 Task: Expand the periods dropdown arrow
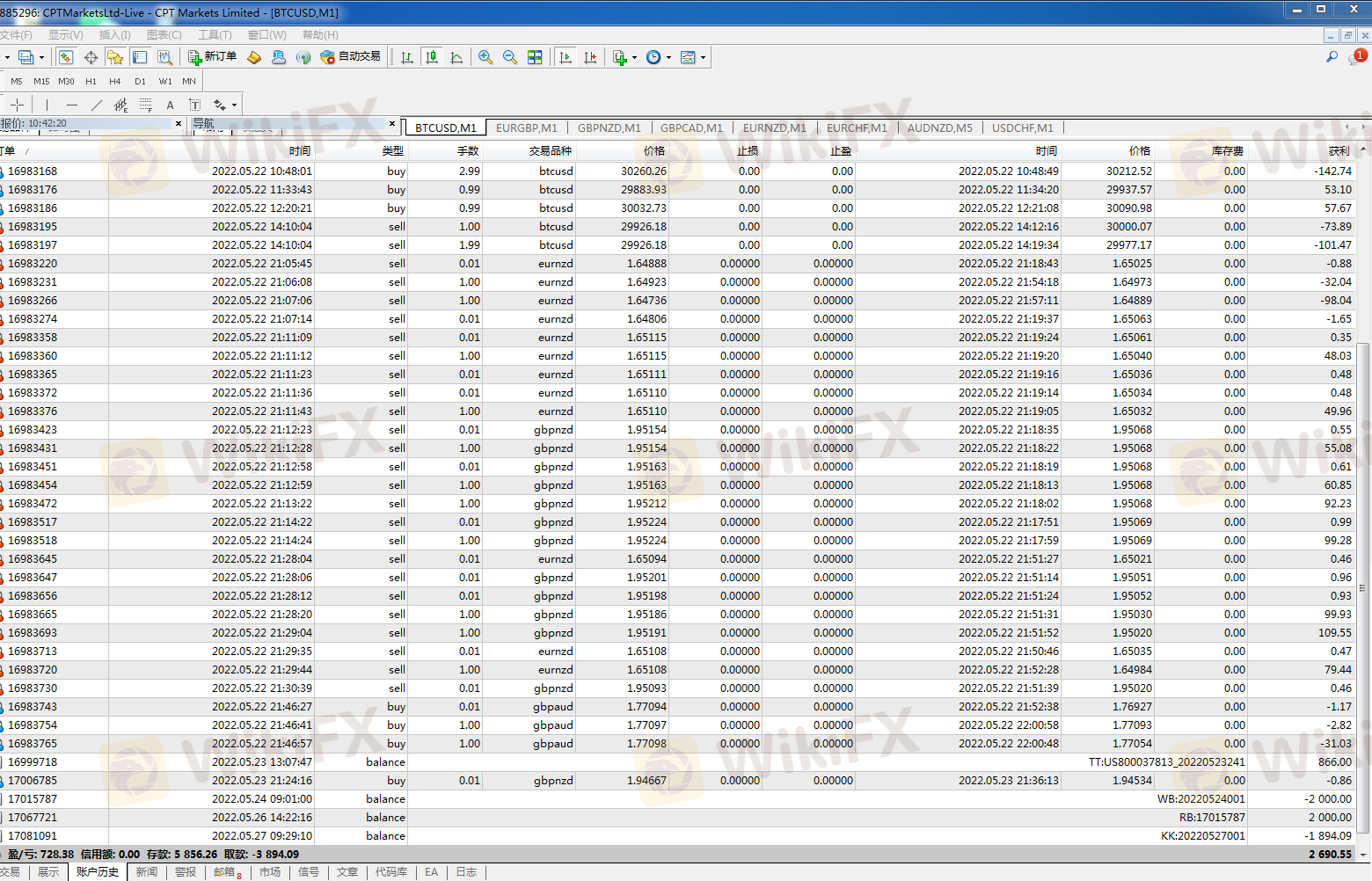[x=668, y=58]
